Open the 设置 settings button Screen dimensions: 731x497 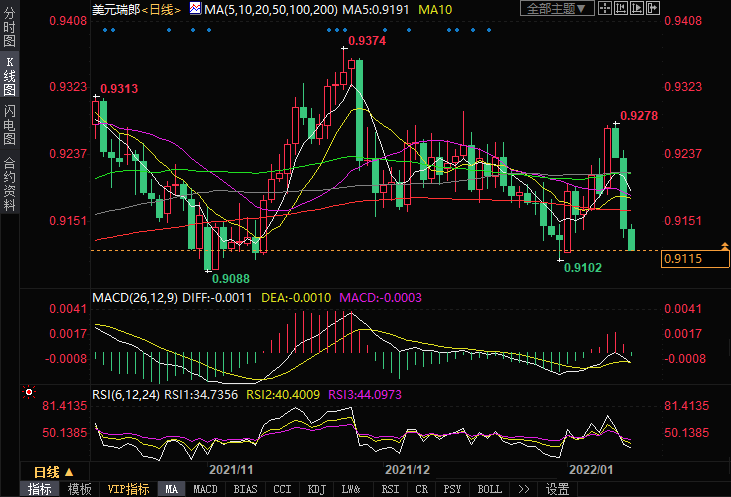(x=557, y=489)
